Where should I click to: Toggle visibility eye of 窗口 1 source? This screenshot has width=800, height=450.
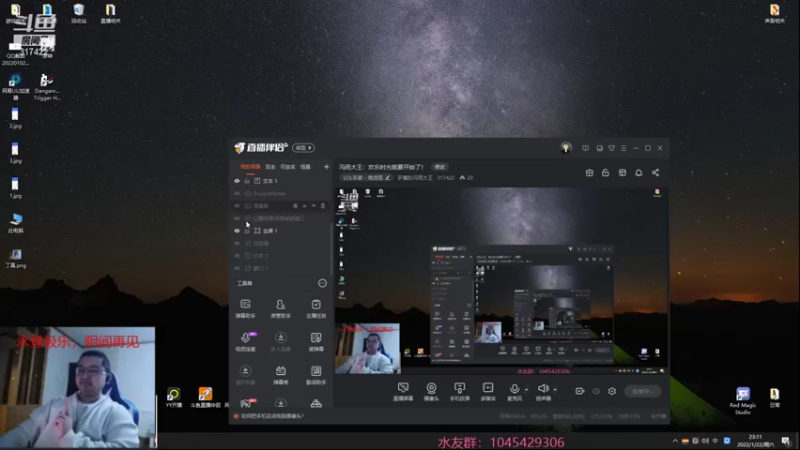(x=237, y=268)
